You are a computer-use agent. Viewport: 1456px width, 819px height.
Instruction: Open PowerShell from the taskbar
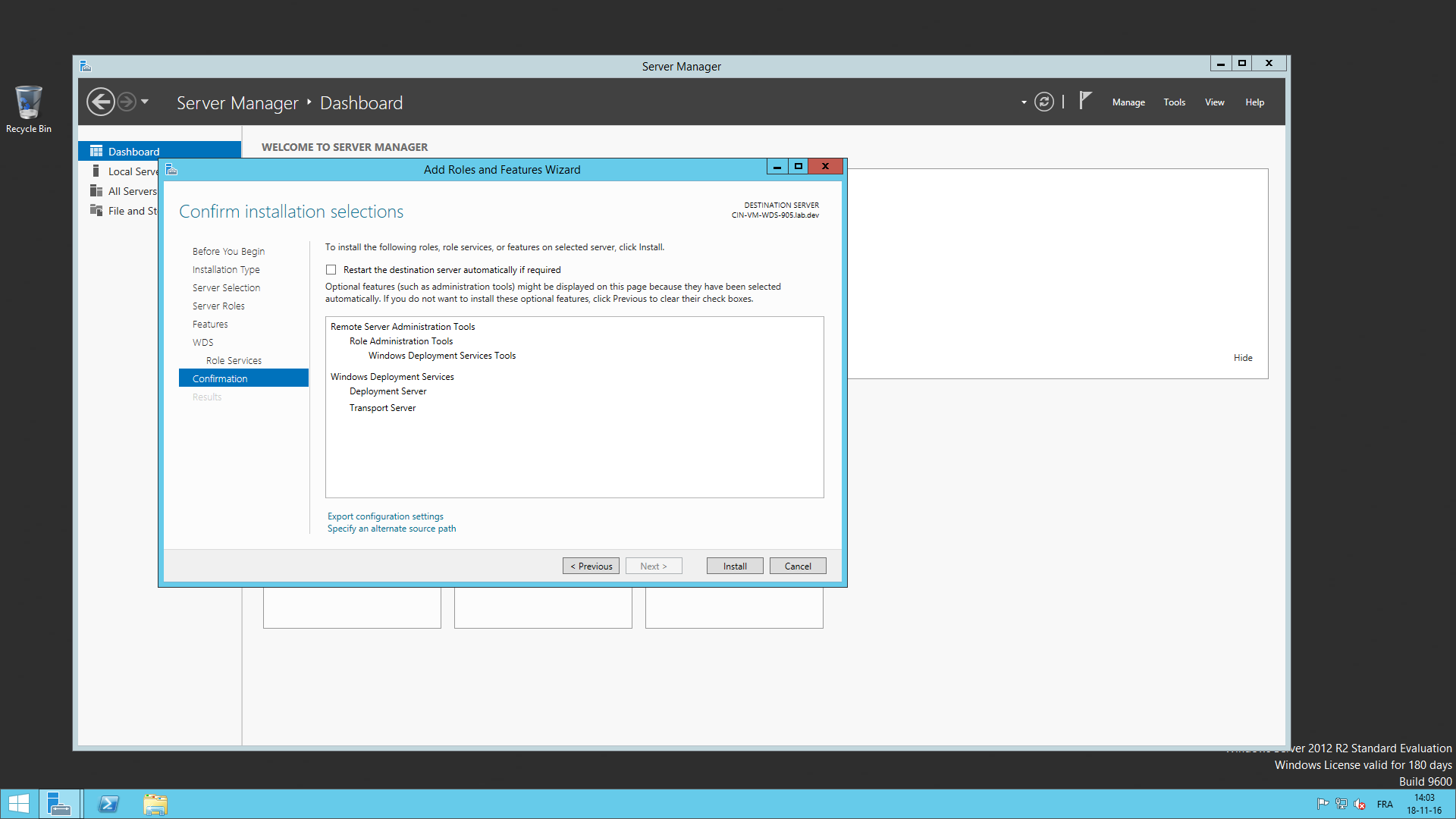click(x=108, y=804)
